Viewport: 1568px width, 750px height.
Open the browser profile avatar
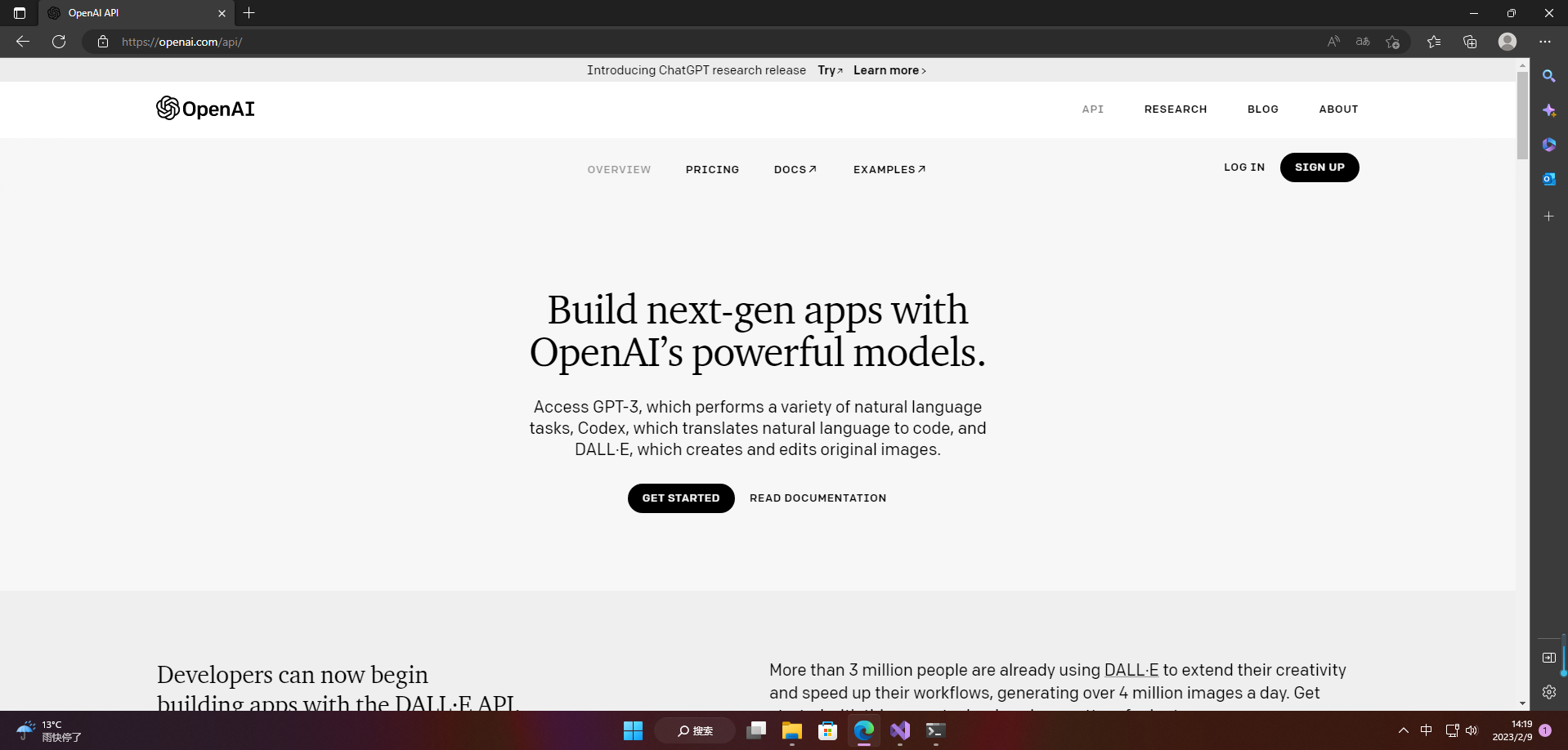coord(1508,42)
